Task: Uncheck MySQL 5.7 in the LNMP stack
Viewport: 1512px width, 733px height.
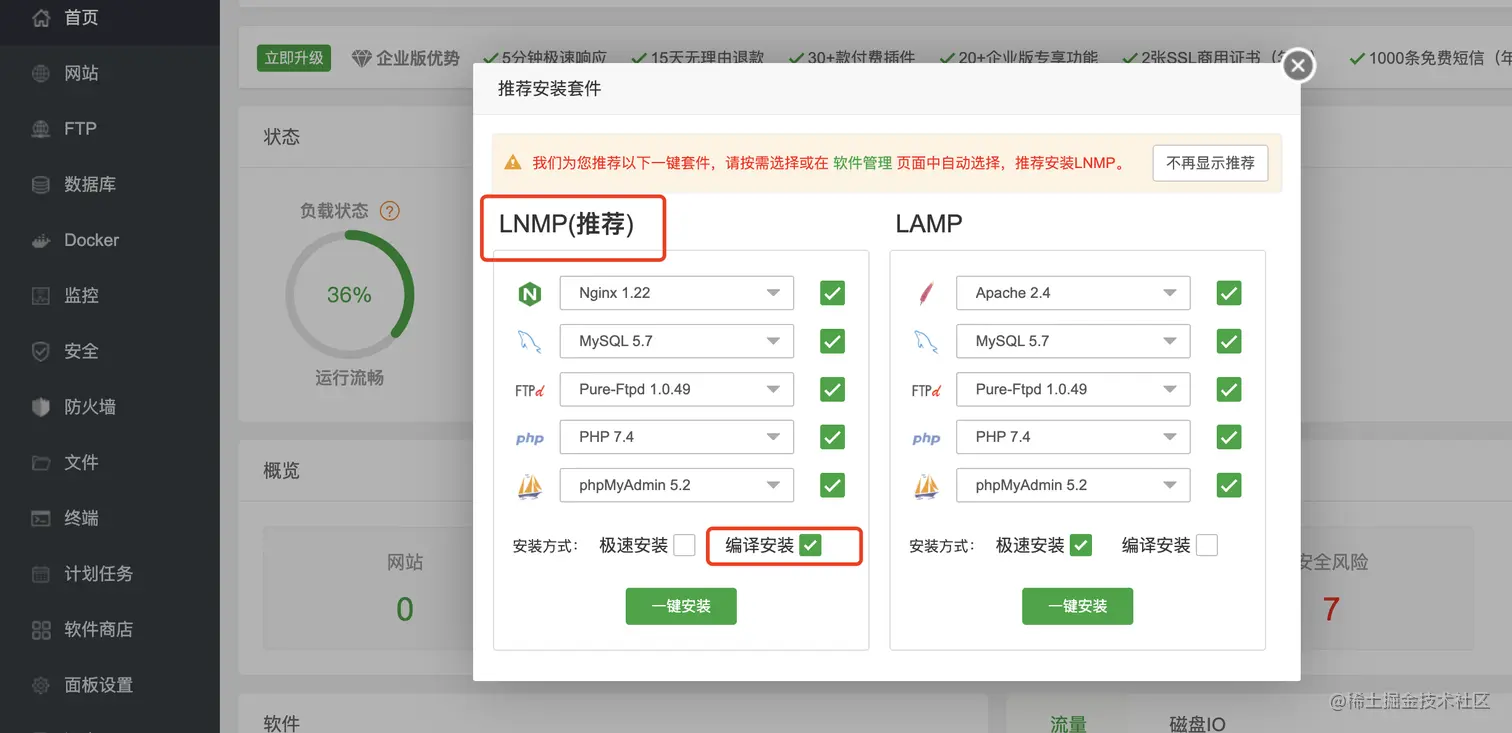Action: [x=831, y=341]
